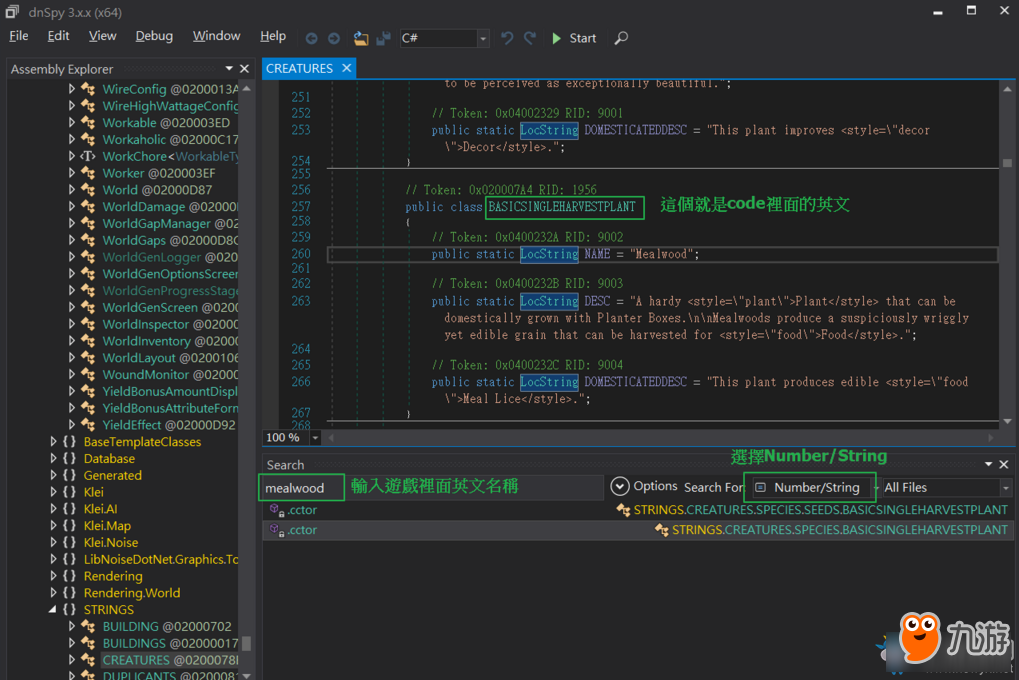Expand the WireConfig tree node
The height and width of the screenshot is (680, 1019).
coord(71,89)
